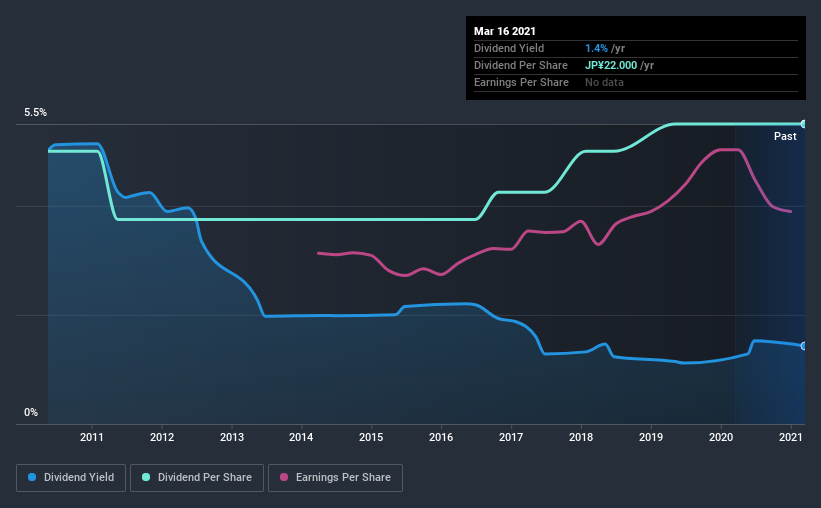
Task: Click the 2021 x-axis year label
Action: (791, 437)
